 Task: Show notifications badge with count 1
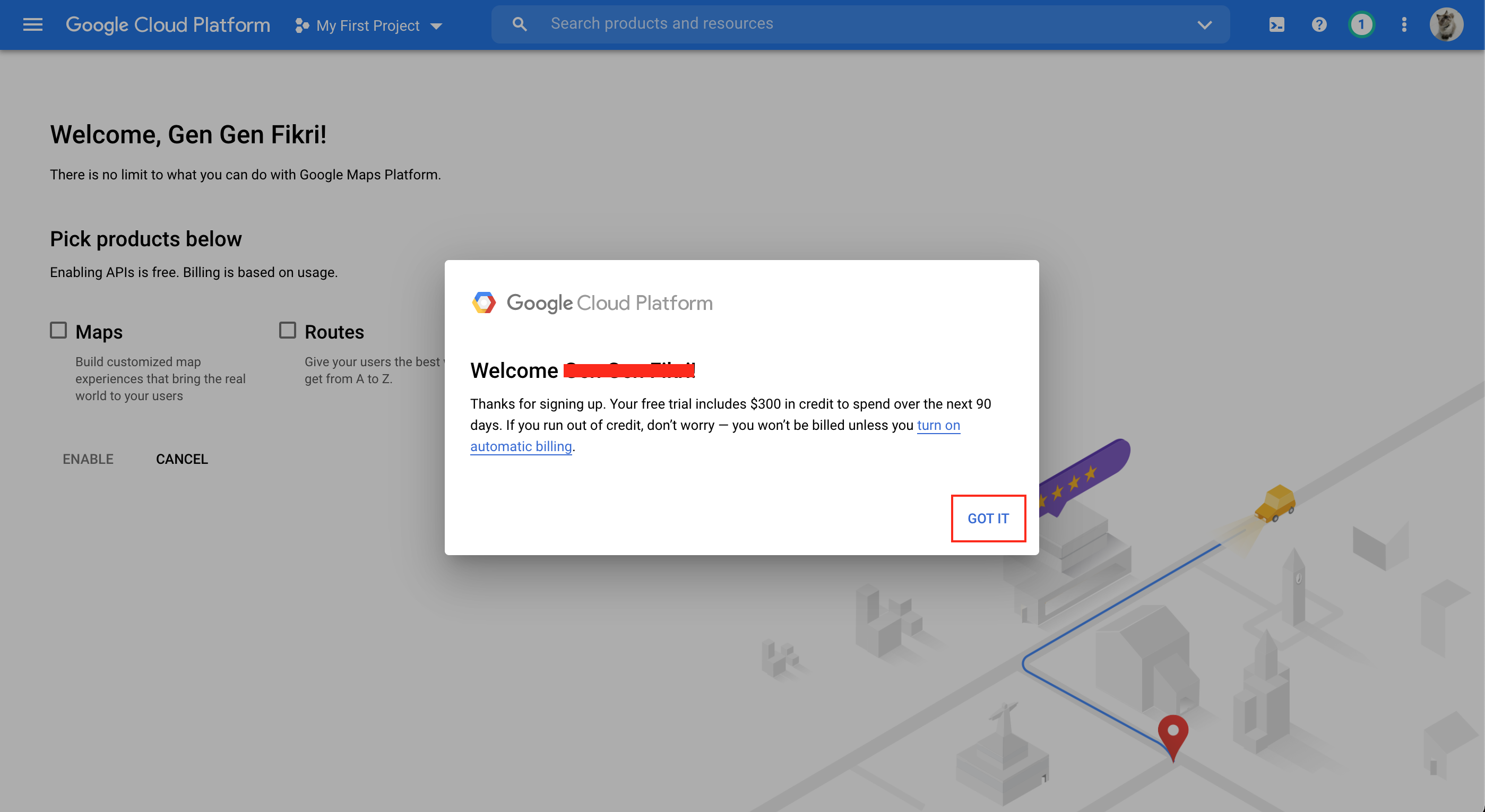pos(1362,25)
